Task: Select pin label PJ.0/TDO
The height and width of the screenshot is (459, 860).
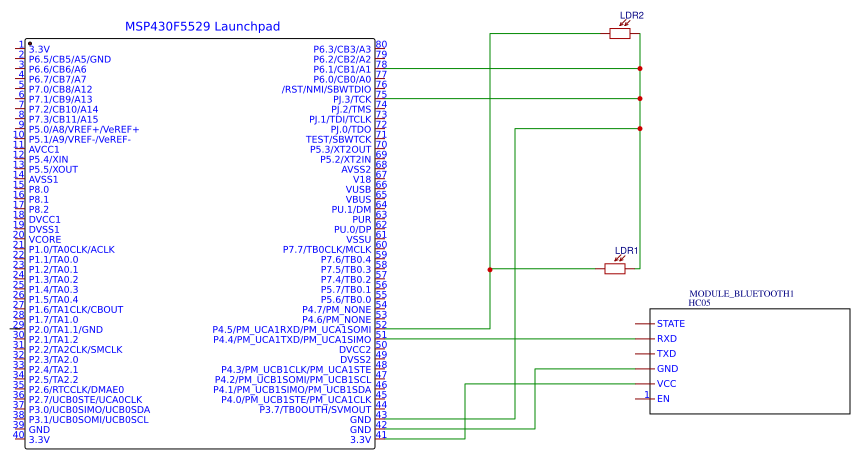Action: click(x=351, y=129)
